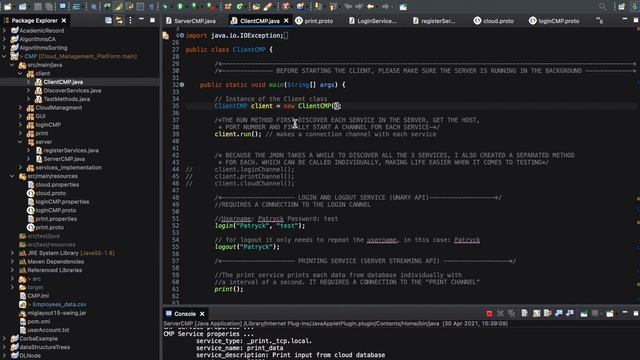Image resolution: width=640 pixels, height=360 pixels.
Task: Click the red Terminate button in Console
Action: click(489, 313)
